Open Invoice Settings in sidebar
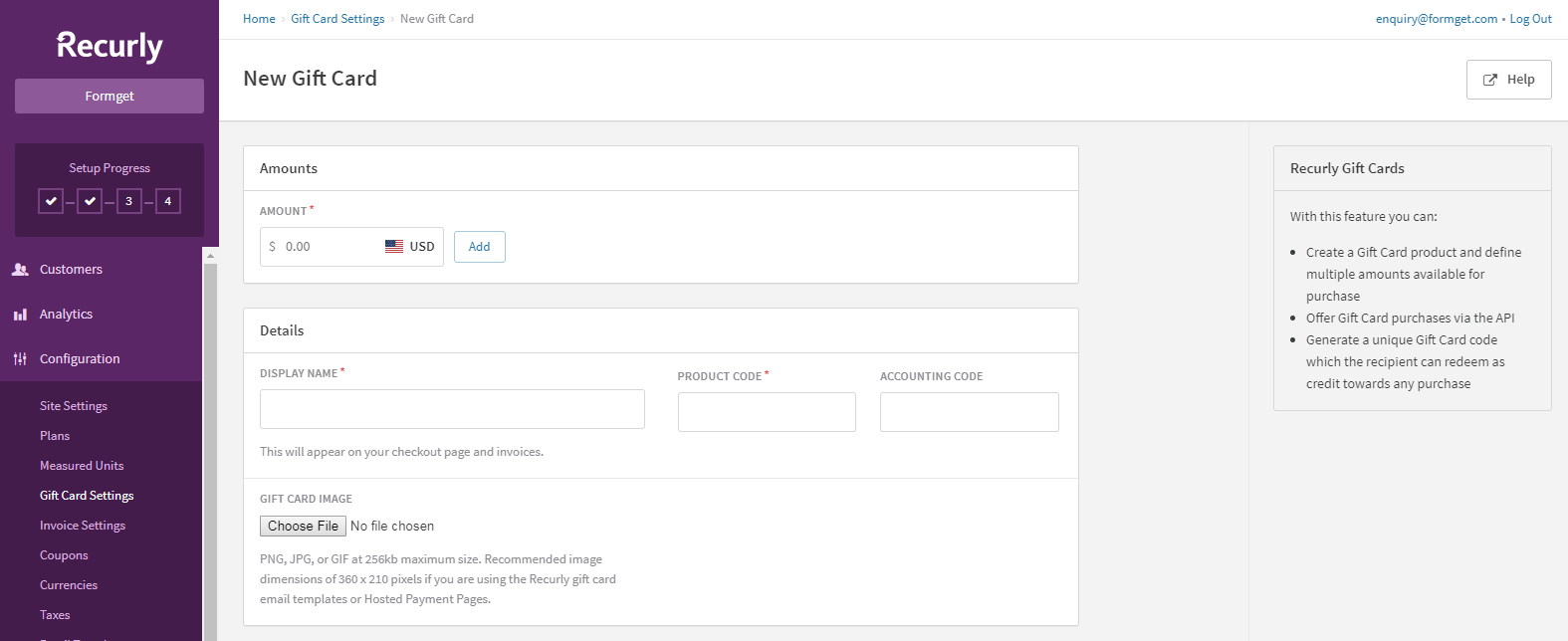Screen dimensions: 1568x641 (x=83, y=526)
